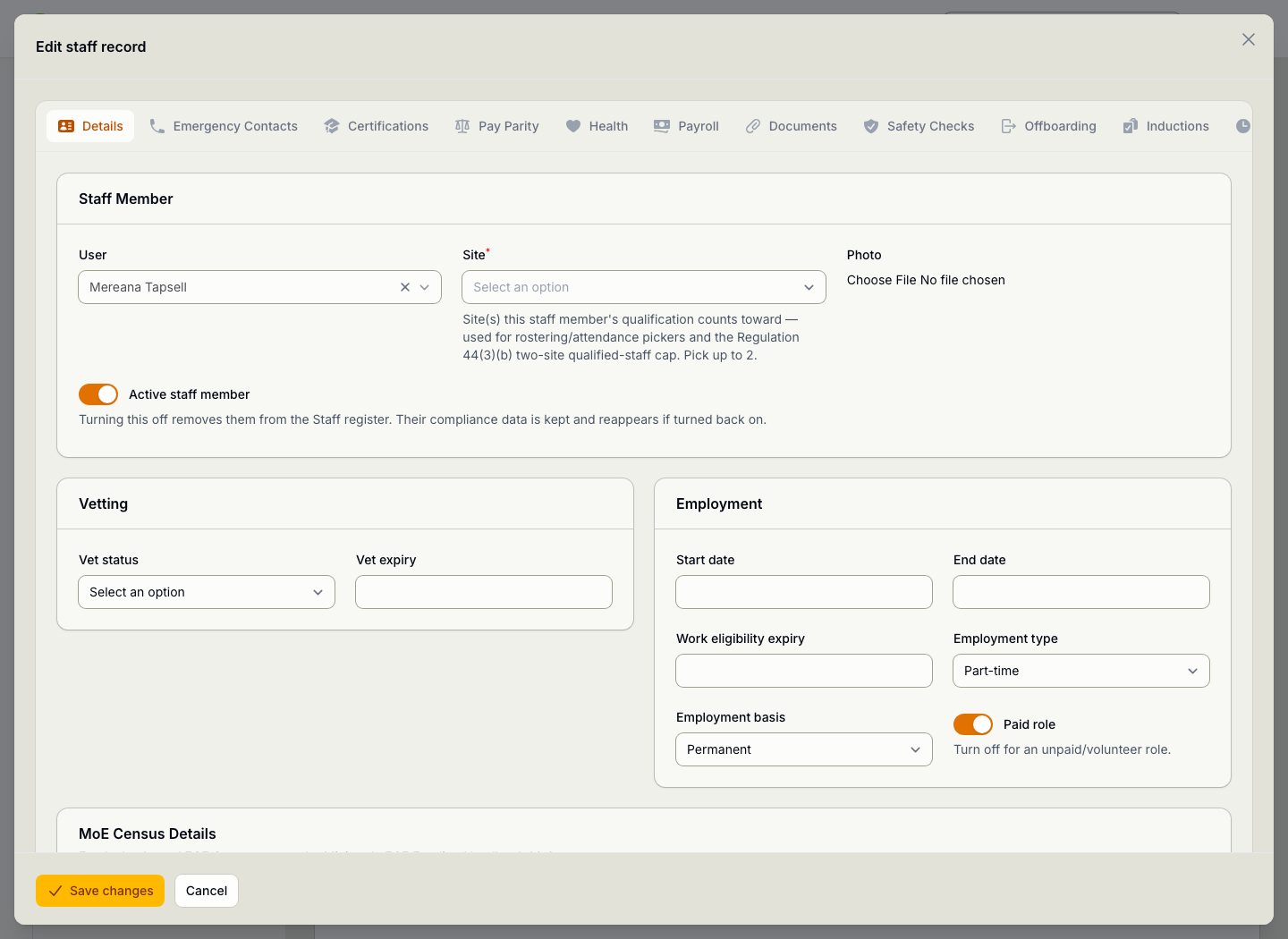The width and height of the screenshot is (1288, 939).
Task: Click the End date field
Action: click(1081, 592)
